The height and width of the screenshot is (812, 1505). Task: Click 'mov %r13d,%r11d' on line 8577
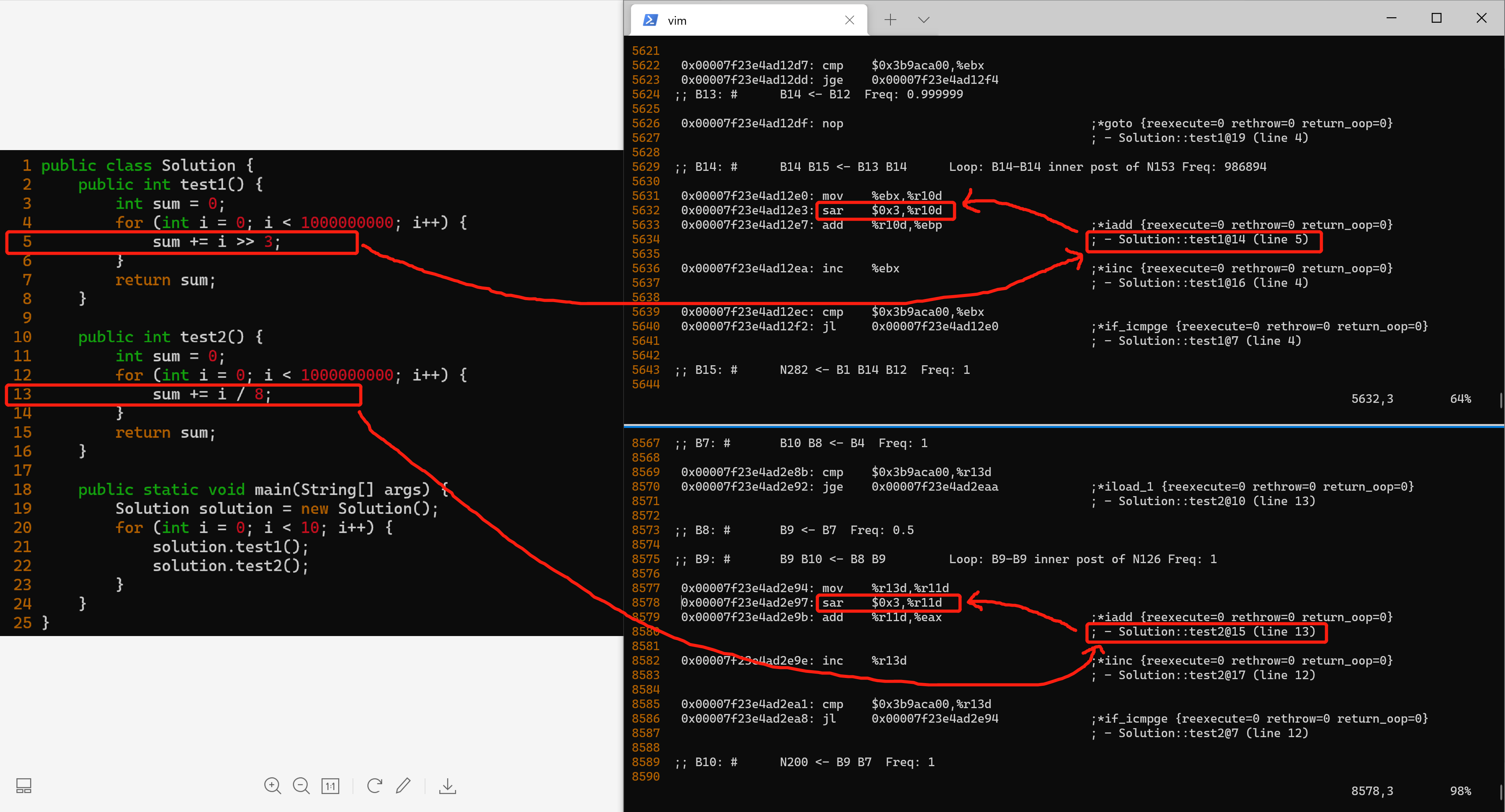pos(885,588)
